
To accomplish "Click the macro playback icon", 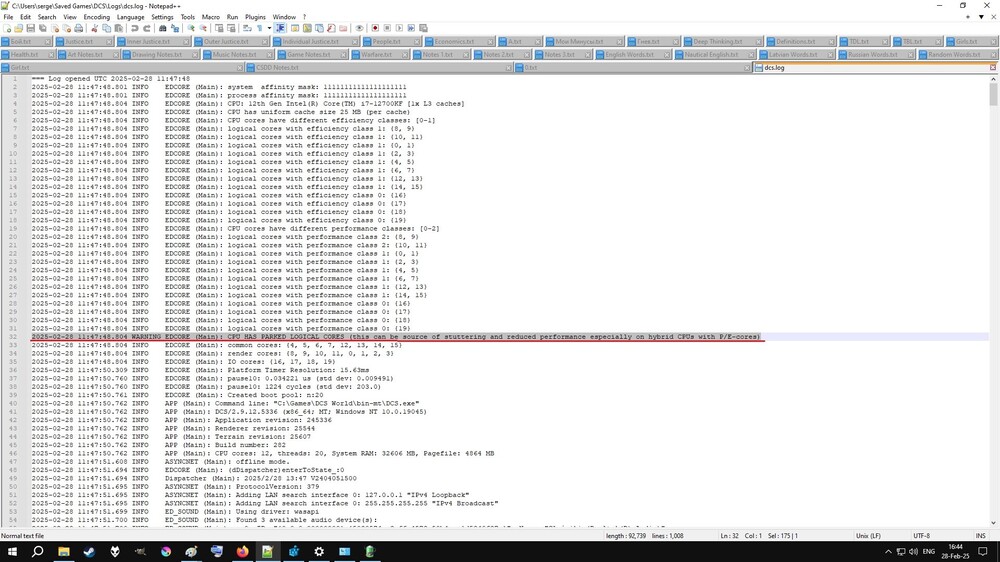I will click(x=399, y=28).
